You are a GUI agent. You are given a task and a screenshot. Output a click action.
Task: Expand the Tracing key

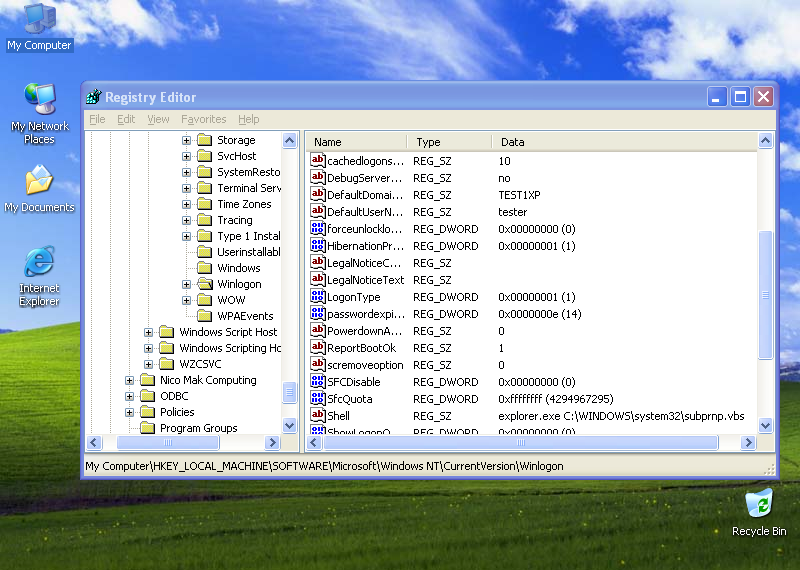tap(186, 220)
